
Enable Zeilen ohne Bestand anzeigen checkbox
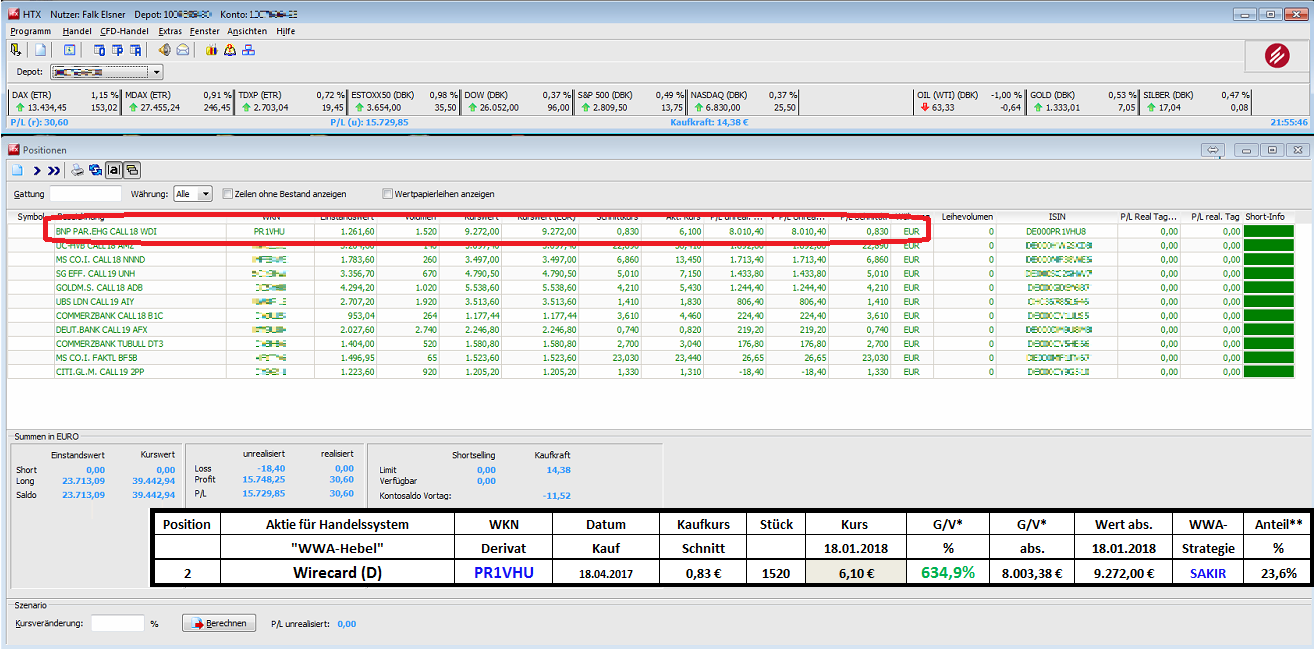[x=228, y=194]
